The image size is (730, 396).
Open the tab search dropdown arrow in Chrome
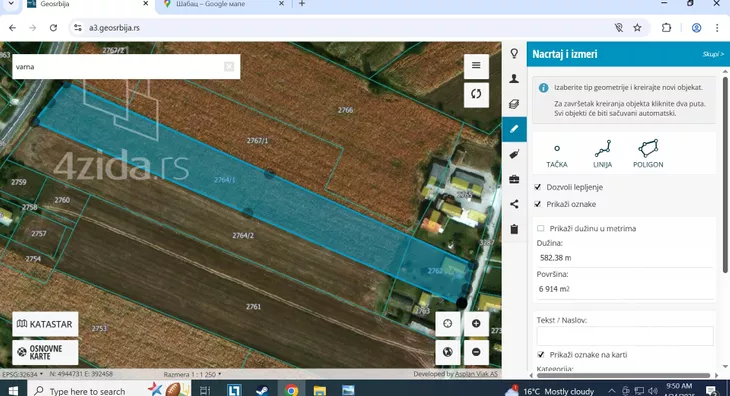11,4
